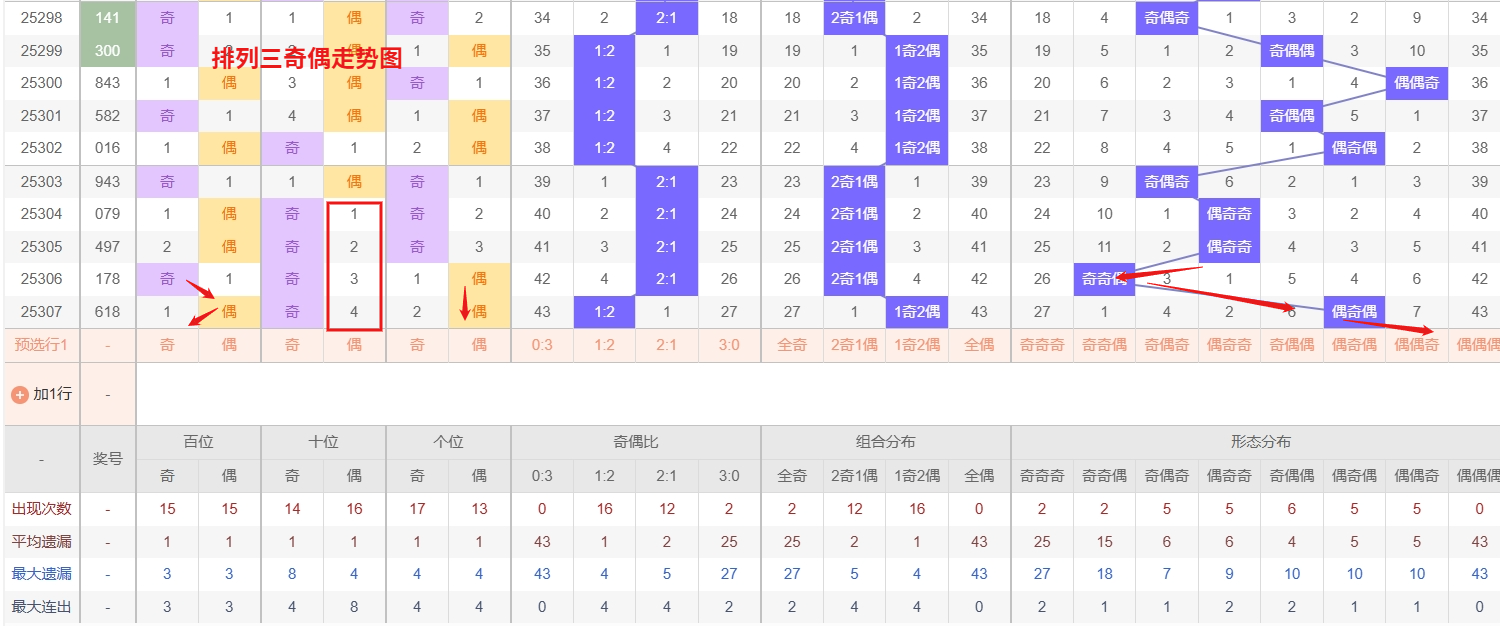
Task: Select the 1:2 ratio in 预选行1
Action: (604, 344)
